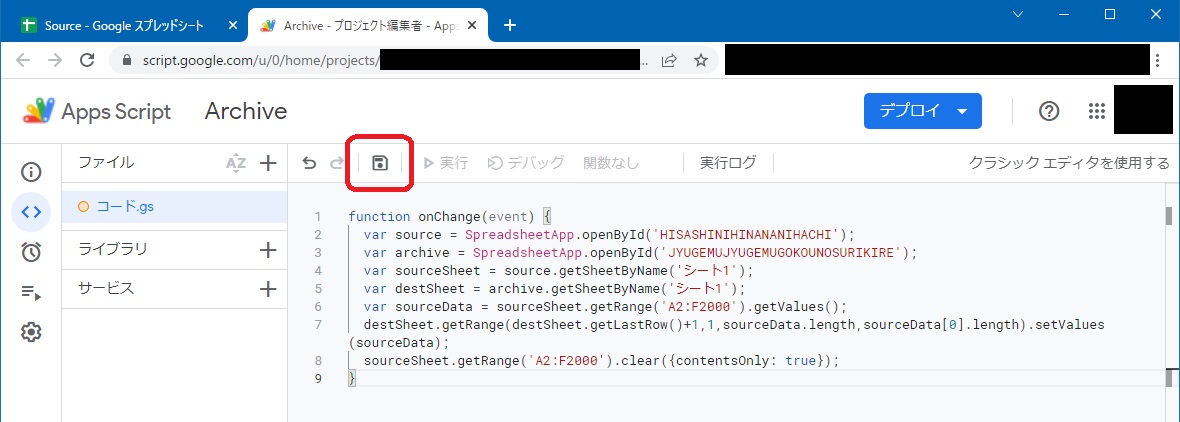Click the ライブラリ section label

click(113, 250)
